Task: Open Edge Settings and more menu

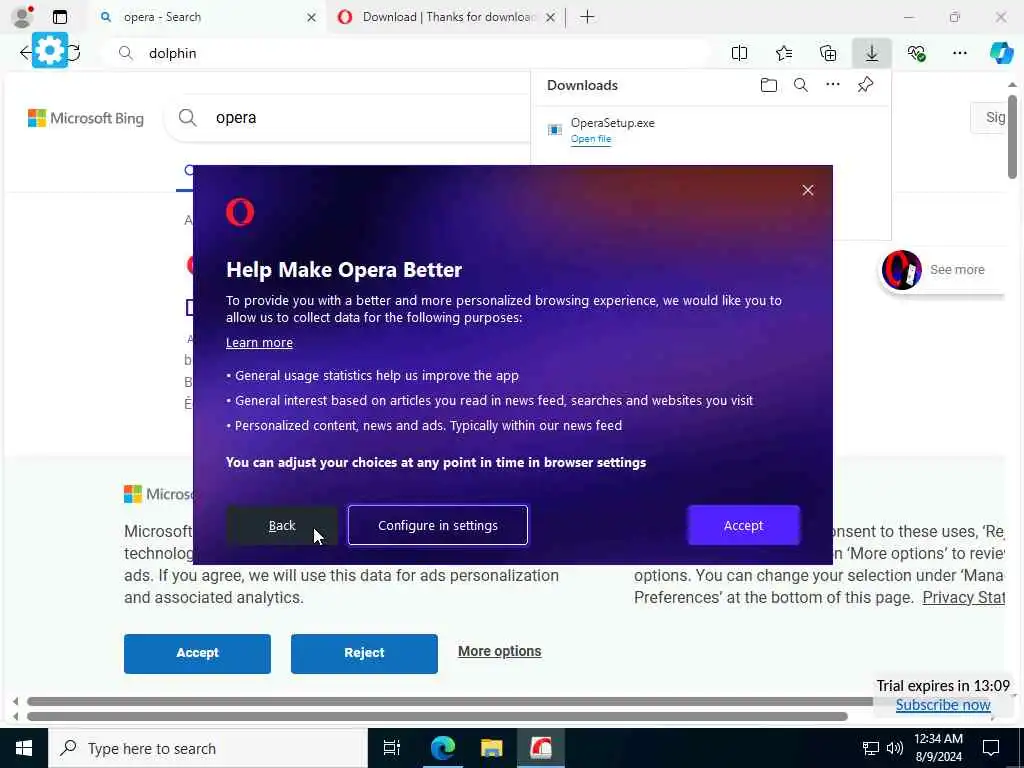Action: pyautogui.click(x=959, y=53)
